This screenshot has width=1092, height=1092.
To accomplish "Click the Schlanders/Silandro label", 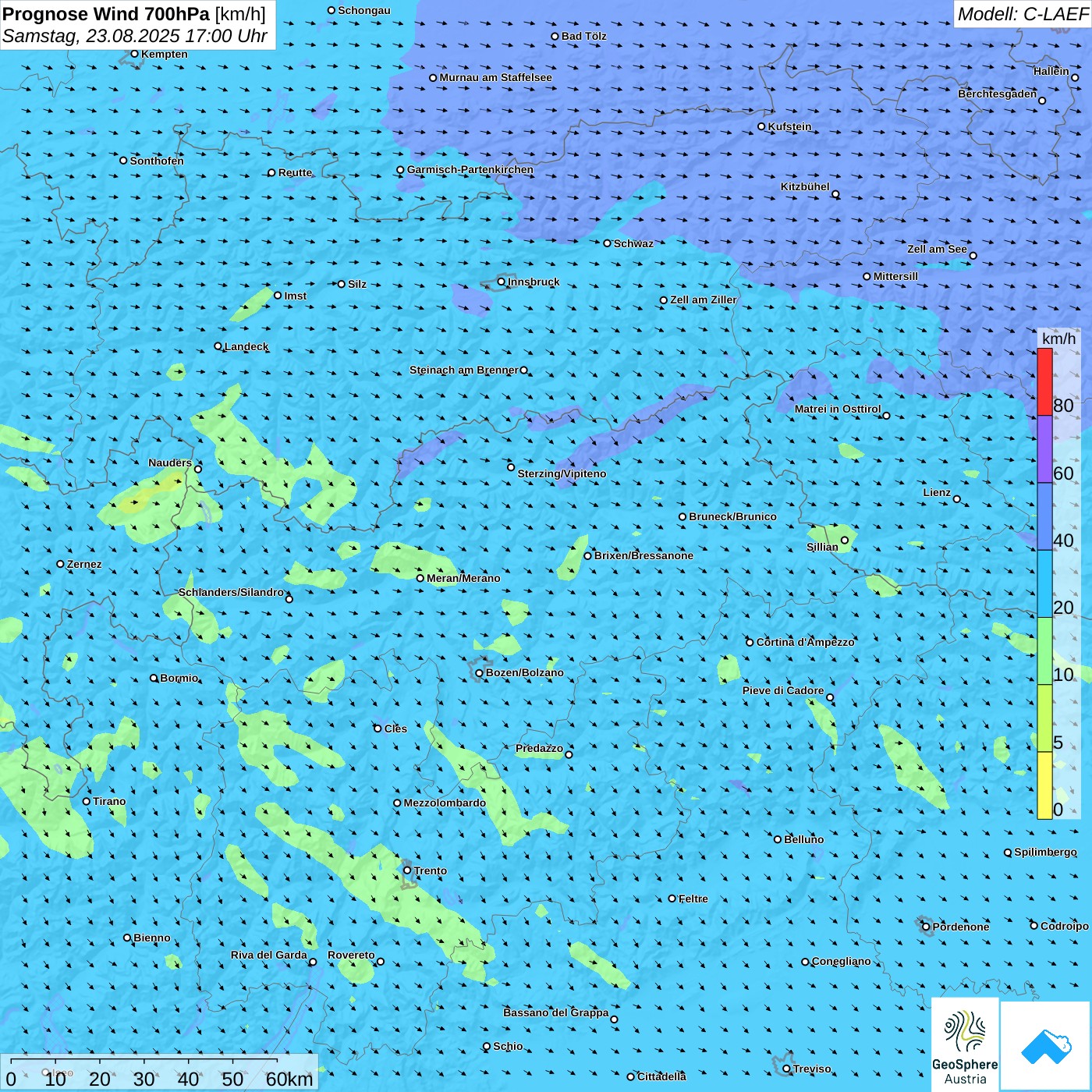I will (x=231, y=592).
